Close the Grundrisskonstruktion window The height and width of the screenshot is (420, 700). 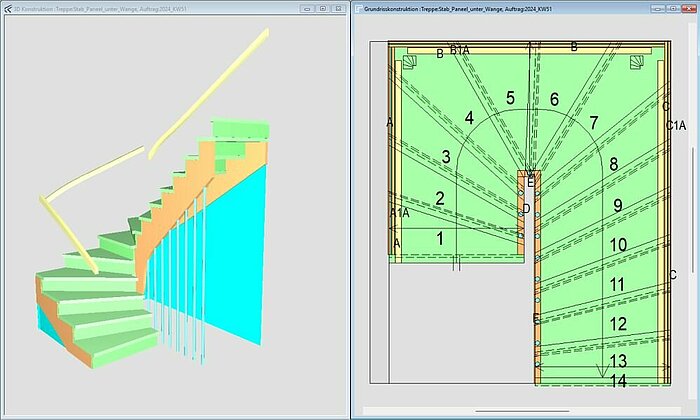687,8
